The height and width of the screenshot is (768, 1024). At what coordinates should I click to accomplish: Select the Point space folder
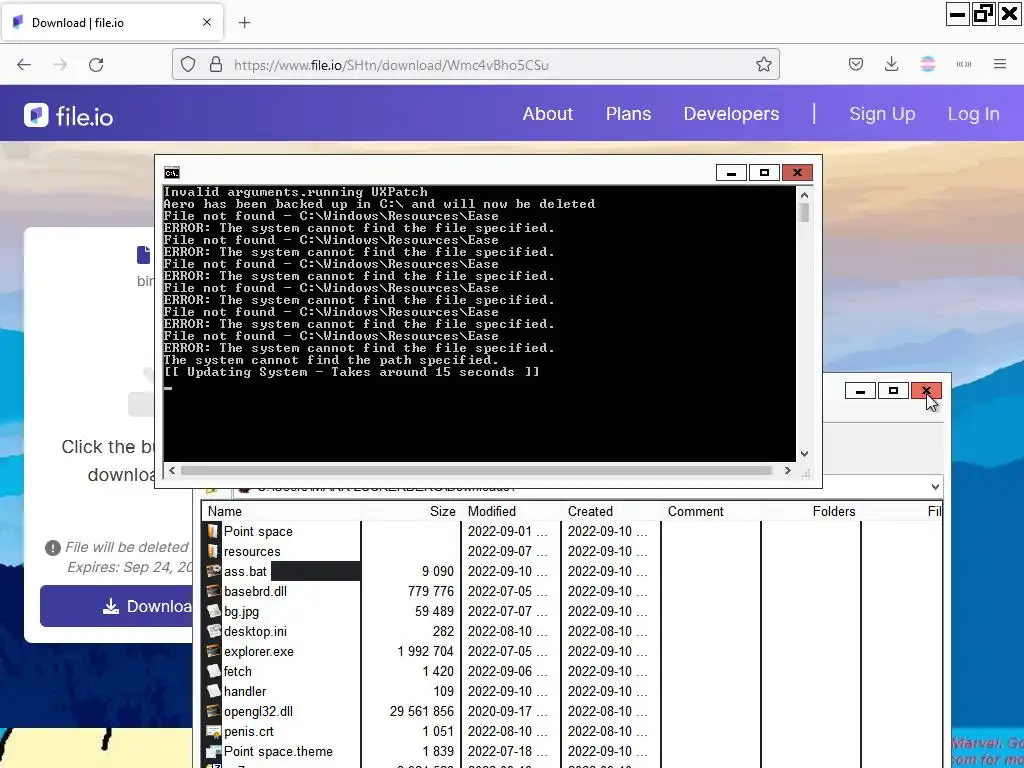click(x=258, y=532)
